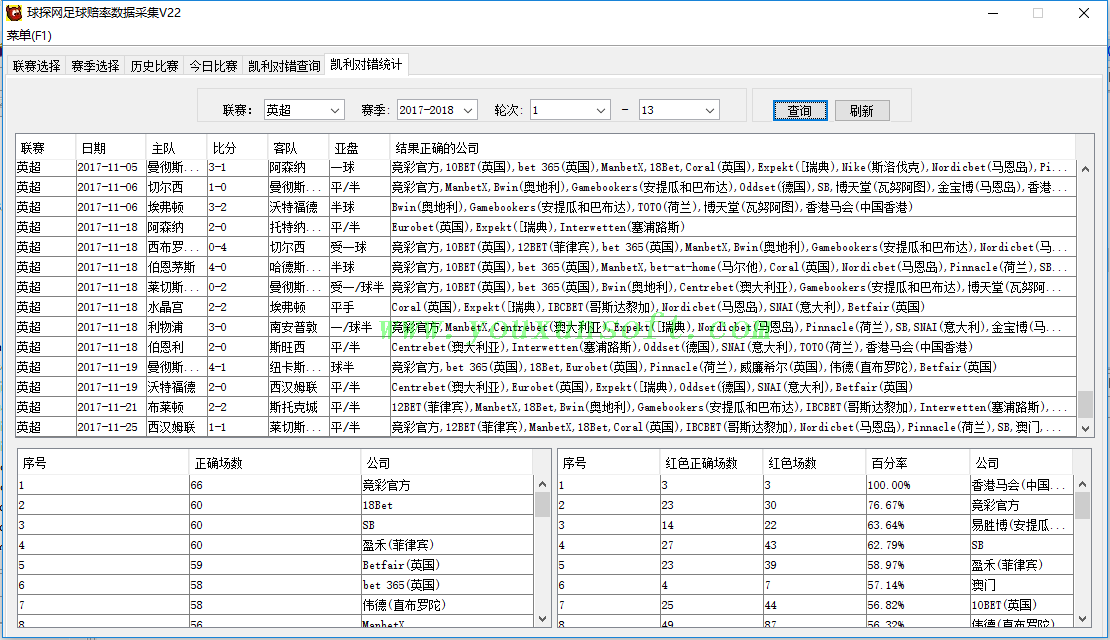The image size is (1110, 640).
Task: Click 公司 header in left stats table
Action: [x=447, y=463]
